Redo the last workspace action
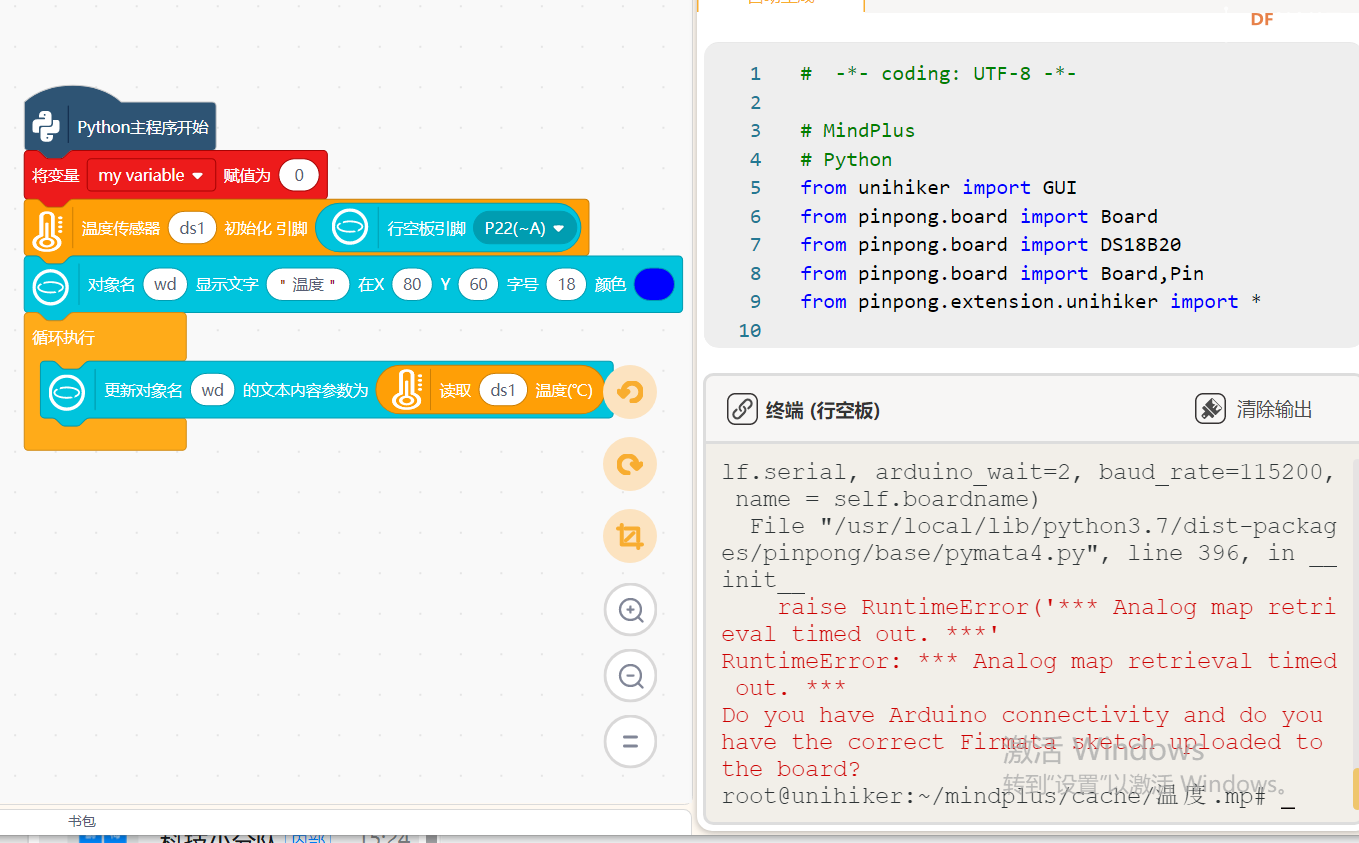Screen dimensions: 1359x843 [630, 464]
